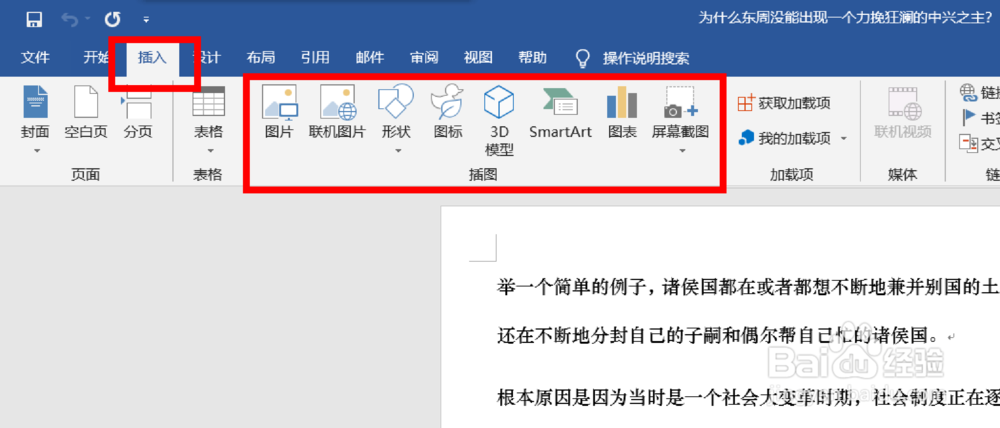The image size is (1000, 428).
Task: Click the link (链接) globe icon
Action: pyautogui.click(x=969, y=93)
